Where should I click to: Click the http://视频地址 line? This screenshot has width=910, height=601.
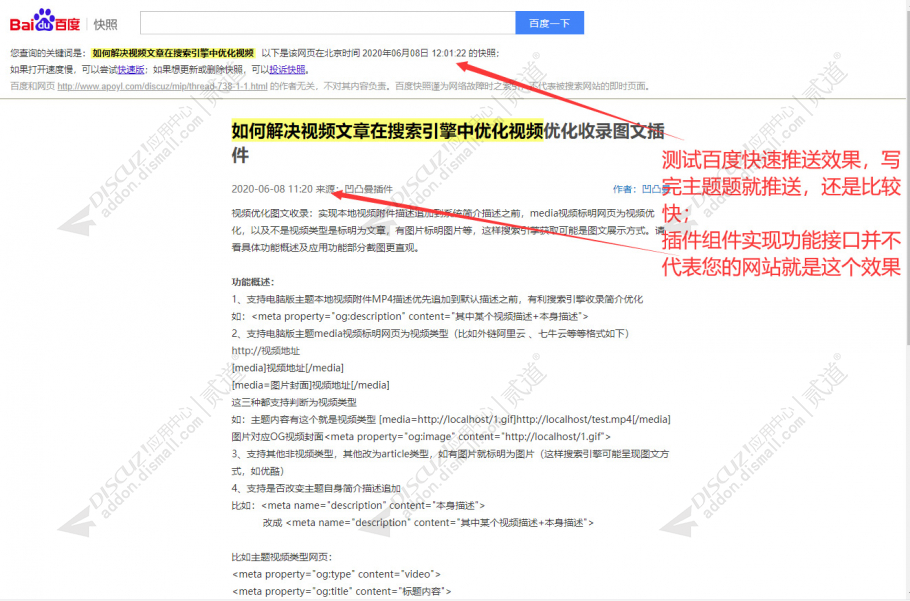click(x=265, y=350)
